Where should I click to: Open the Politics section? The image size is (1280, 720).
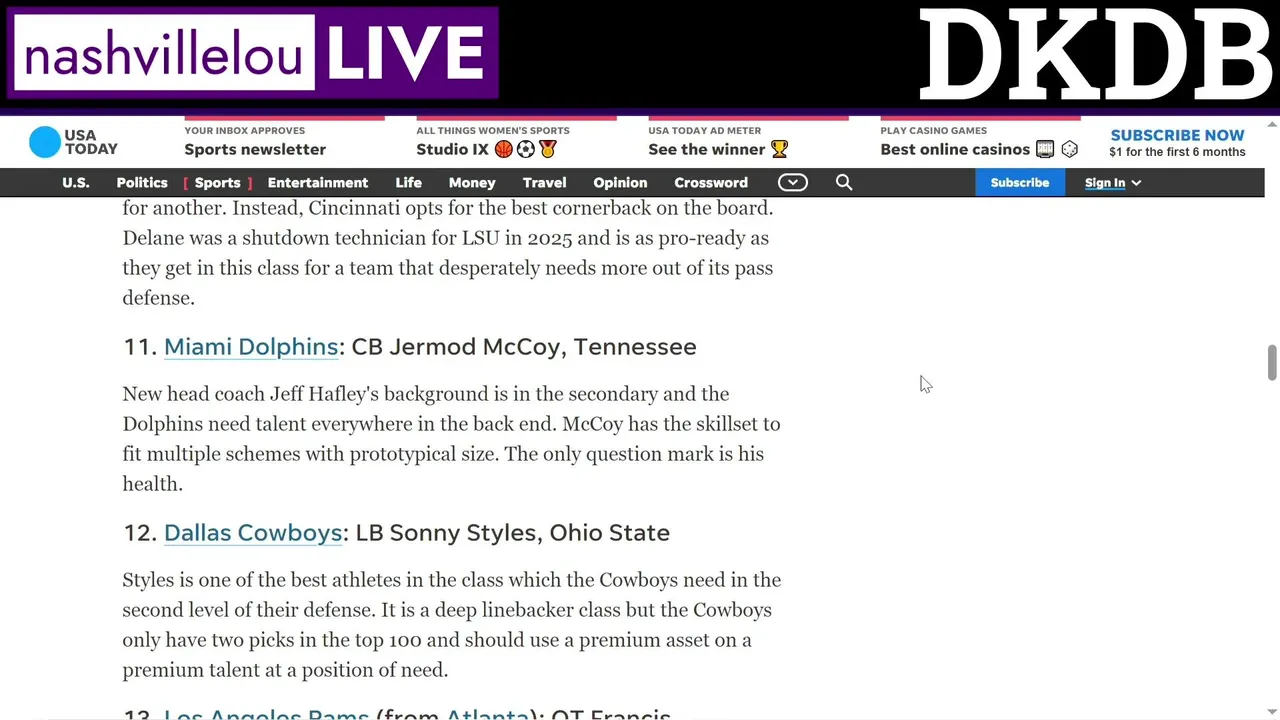coord(142,182)
